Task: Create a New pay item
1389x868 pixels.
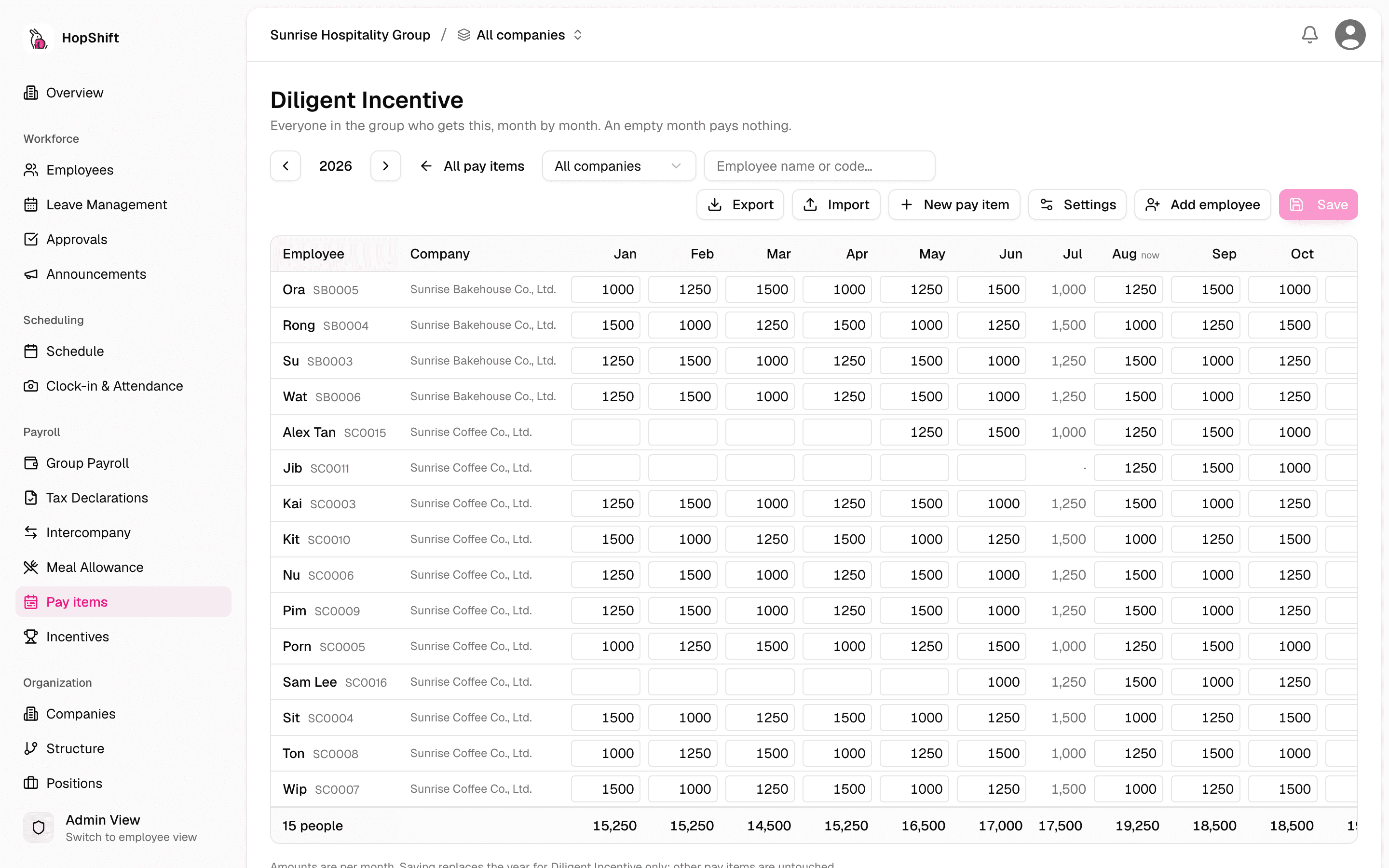Action: 954,204
